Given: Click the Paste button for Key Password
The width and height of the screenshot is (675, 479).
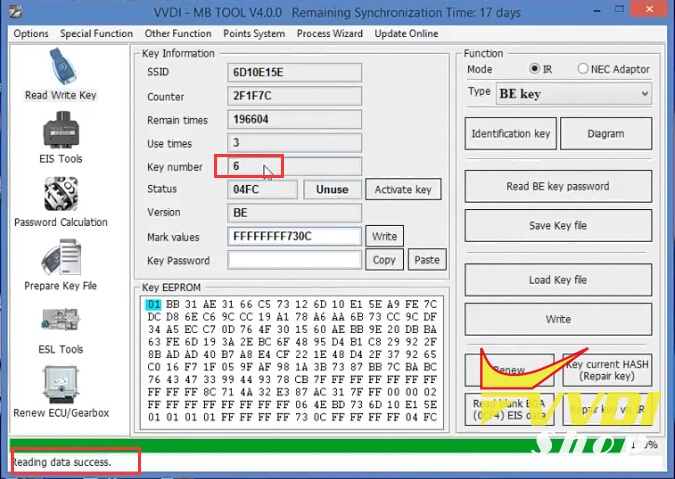Looking at the screenshot, I should 427,260.
